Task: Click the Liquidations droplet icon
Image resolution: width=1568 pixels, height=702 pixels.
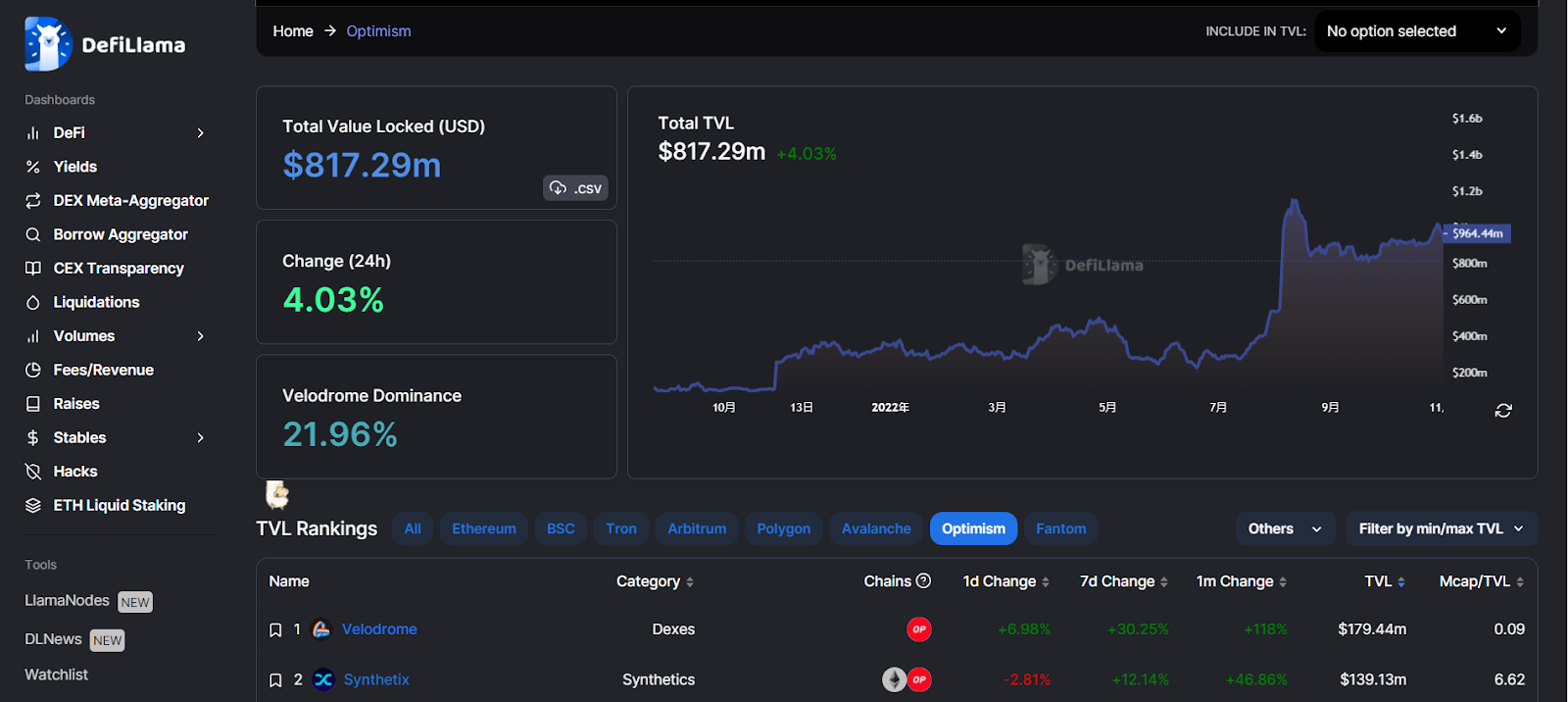Action: (33, 303)
